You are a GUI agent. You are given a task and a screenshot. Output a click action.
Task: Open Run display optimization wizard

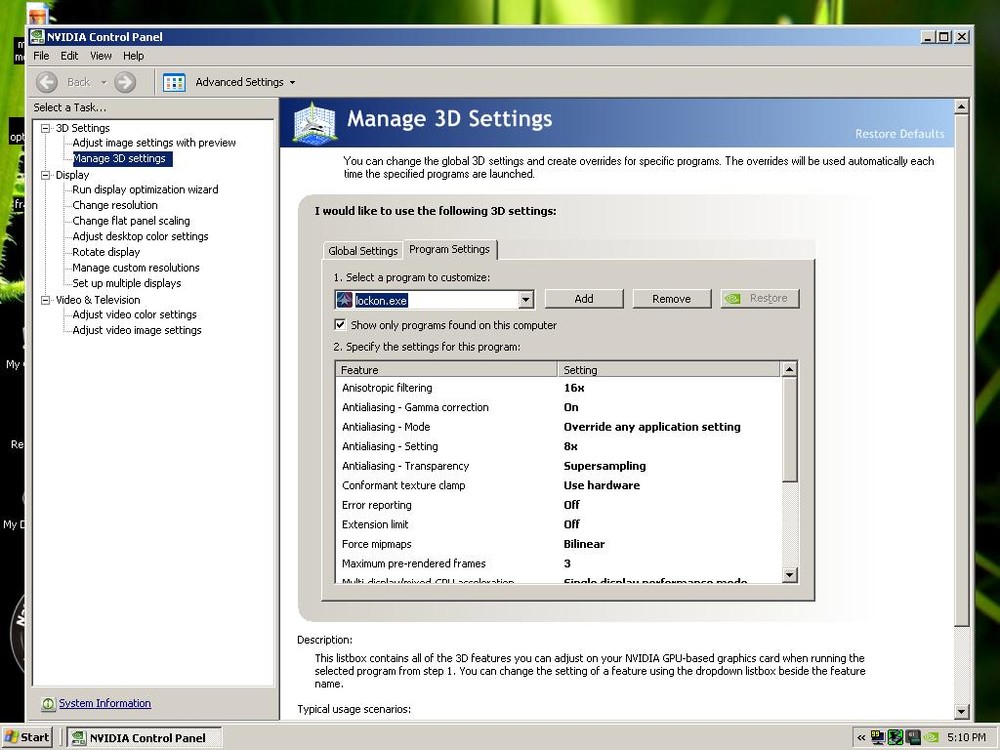(x=145, y=189)
